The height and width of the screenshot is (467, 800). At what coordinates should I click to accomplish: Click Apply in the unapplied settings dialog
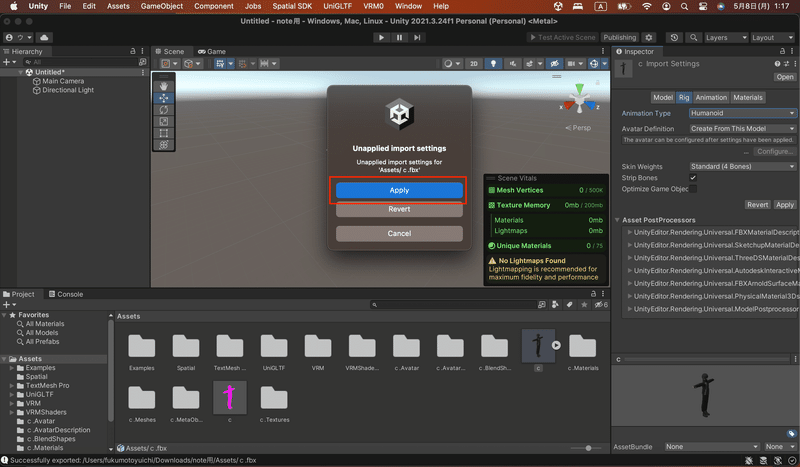point(399,190)
